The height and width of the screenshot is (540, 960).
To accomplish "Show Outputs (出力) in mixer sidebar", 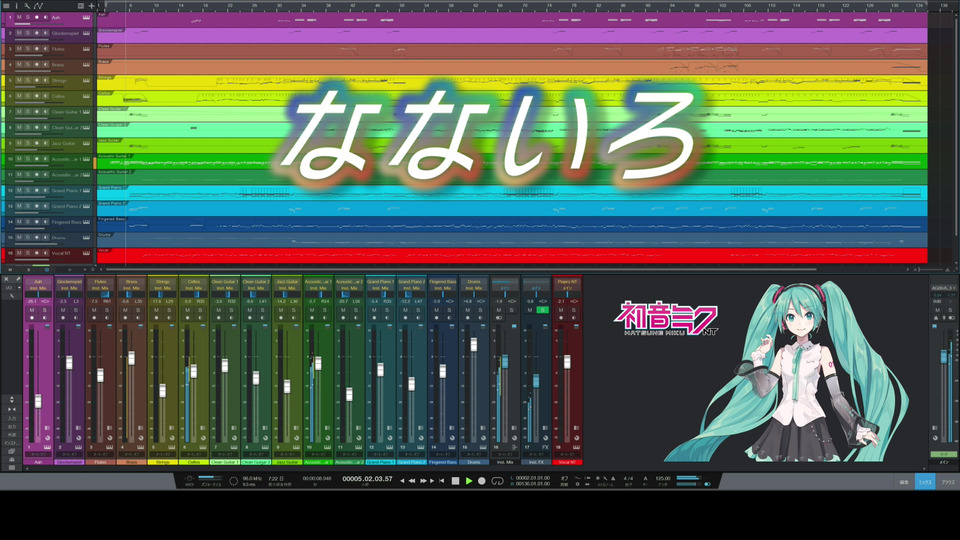I will click(x=12, y=427).
